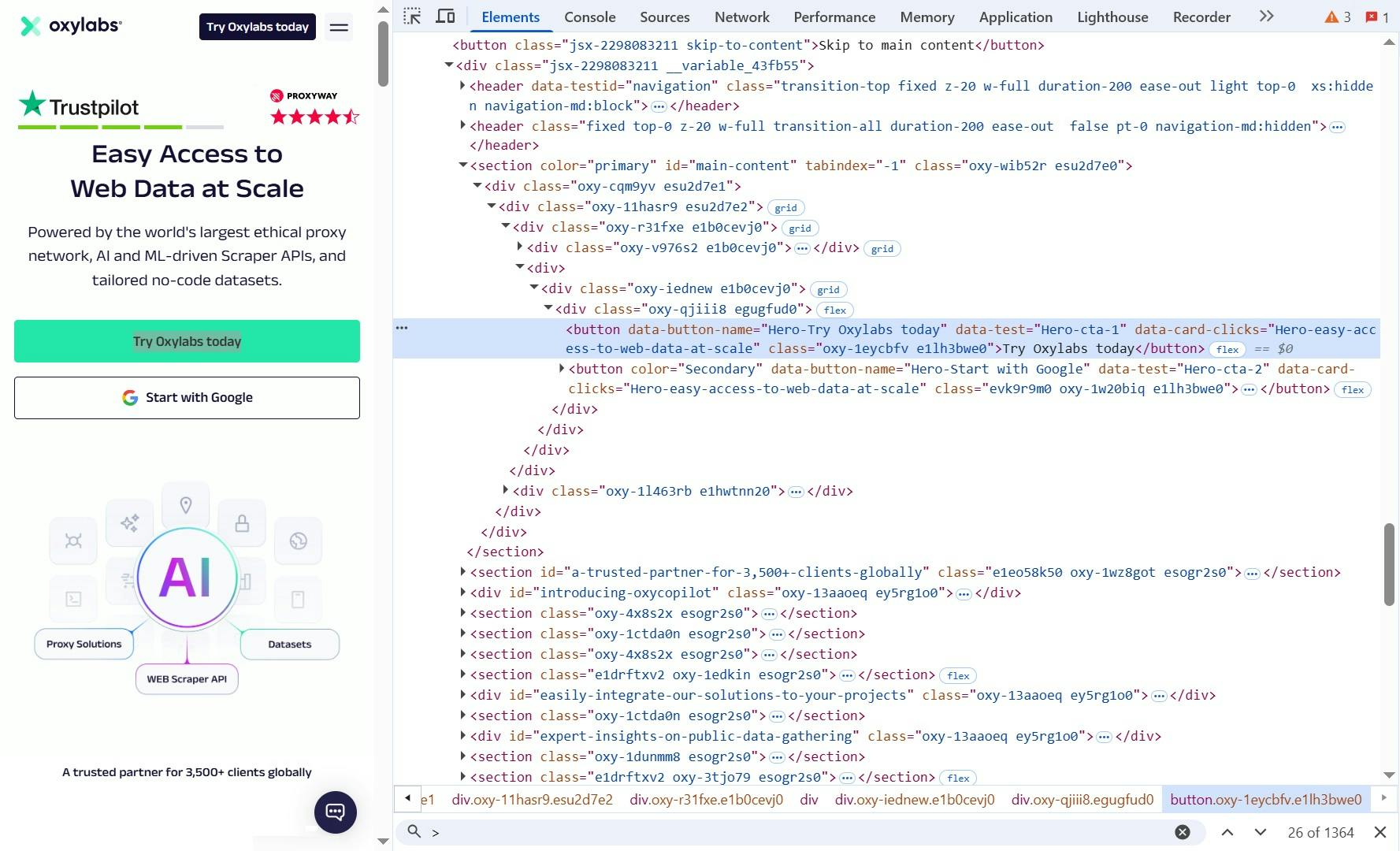Toggle the grid badge on oxy-11hasr9 div
The width and height of the screenshot is (1400, 851).
785,208
